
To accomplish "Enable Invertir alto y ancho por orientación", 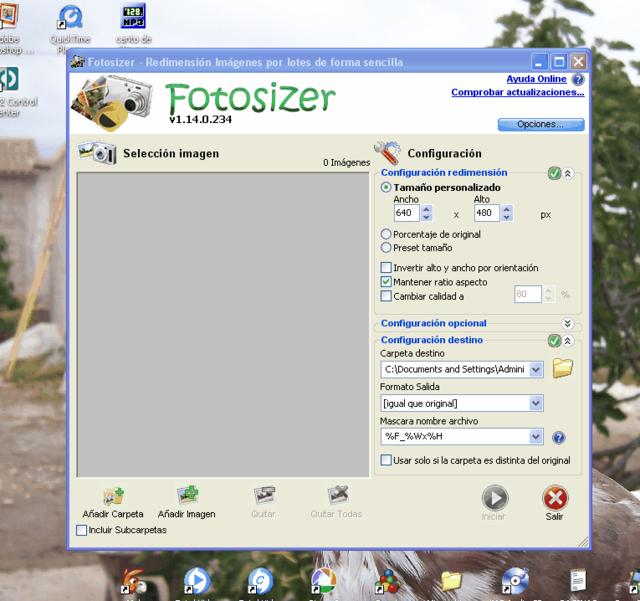I will pyautogui.click(x=386, y=268).
